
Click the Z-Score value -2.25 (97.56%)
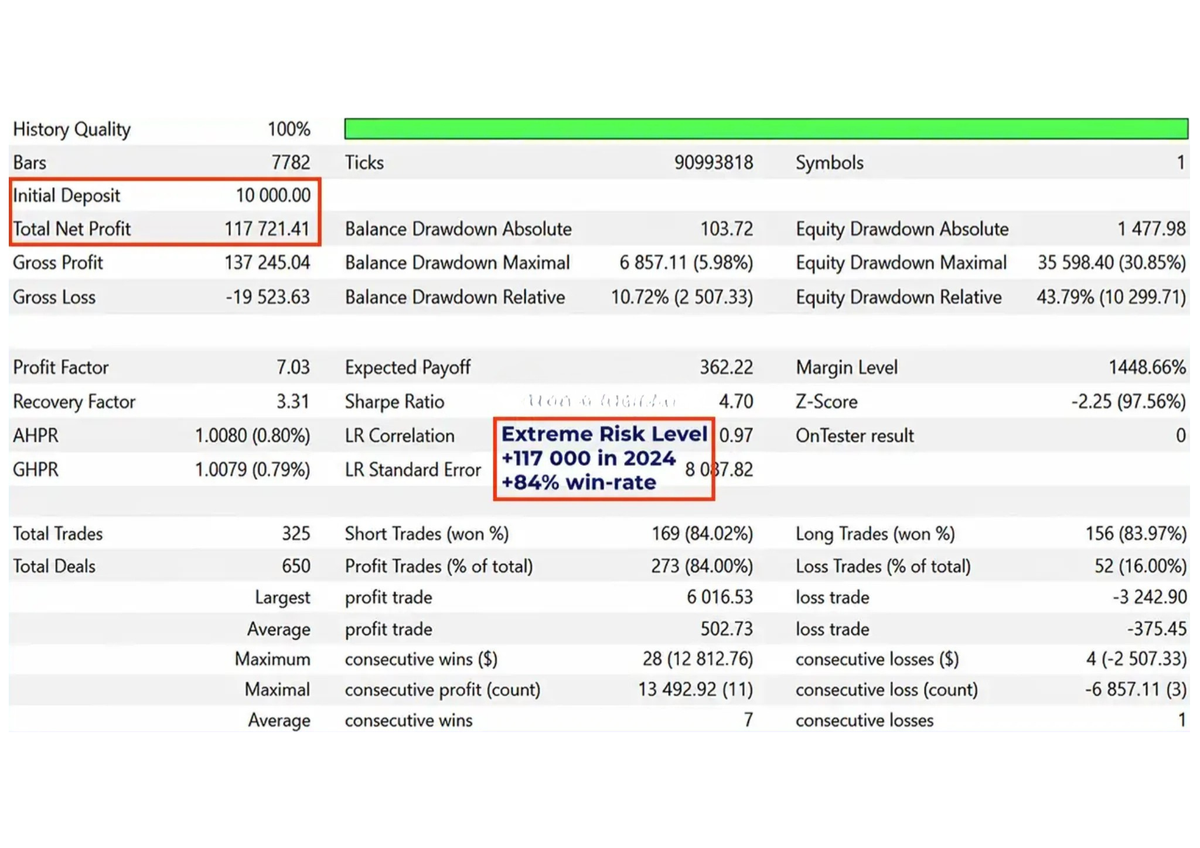1128,402
